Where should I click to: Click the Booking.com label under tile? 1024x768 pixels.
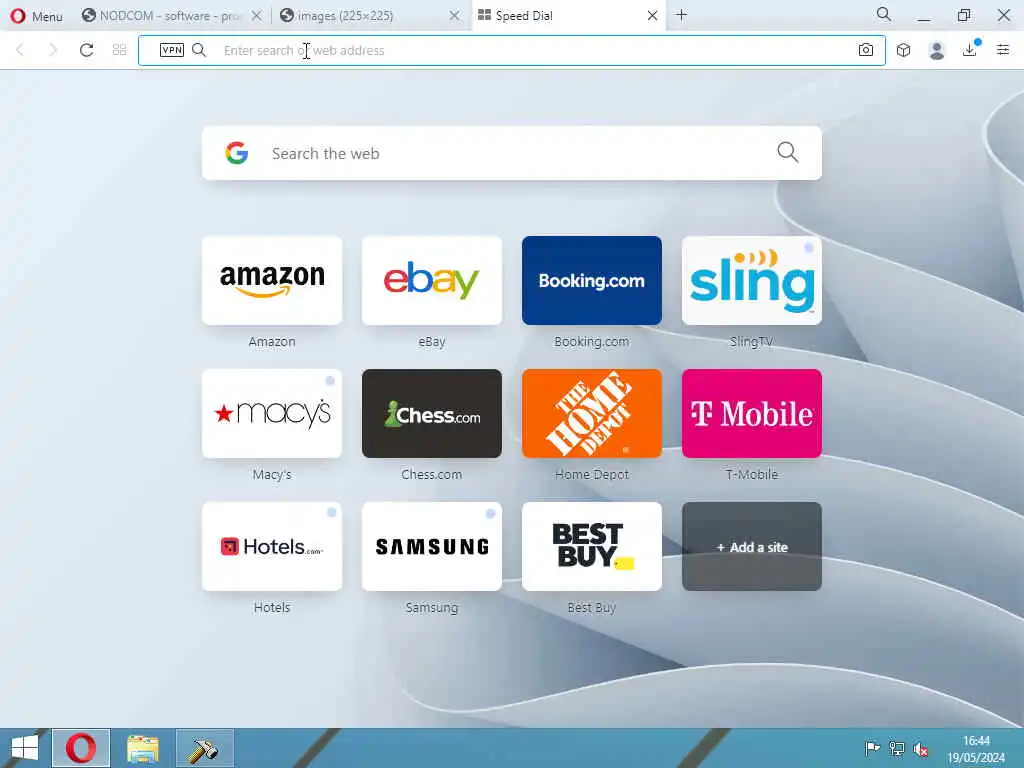click(x=592, y=342)
